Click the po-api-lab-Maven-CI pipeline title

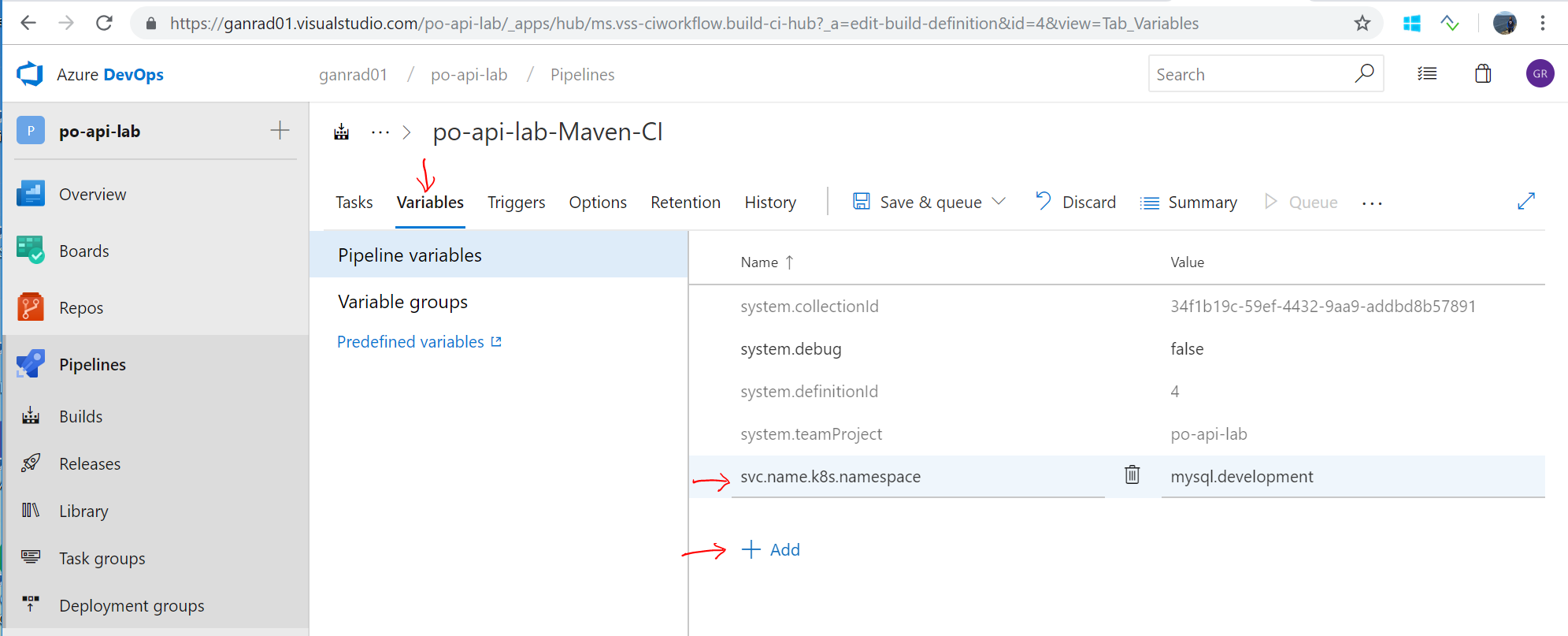click(548, 132)
